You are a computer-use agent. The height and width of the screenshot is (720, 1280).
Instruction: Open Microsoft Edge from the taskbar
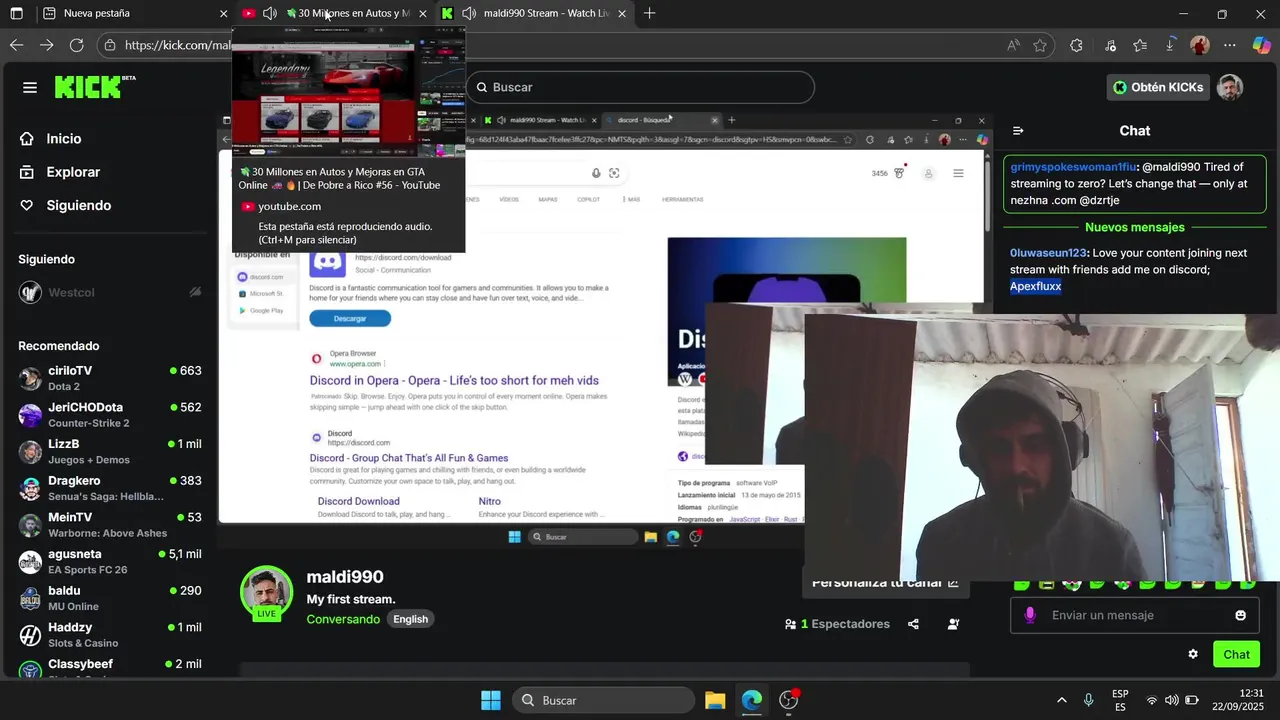coord(752,700)
